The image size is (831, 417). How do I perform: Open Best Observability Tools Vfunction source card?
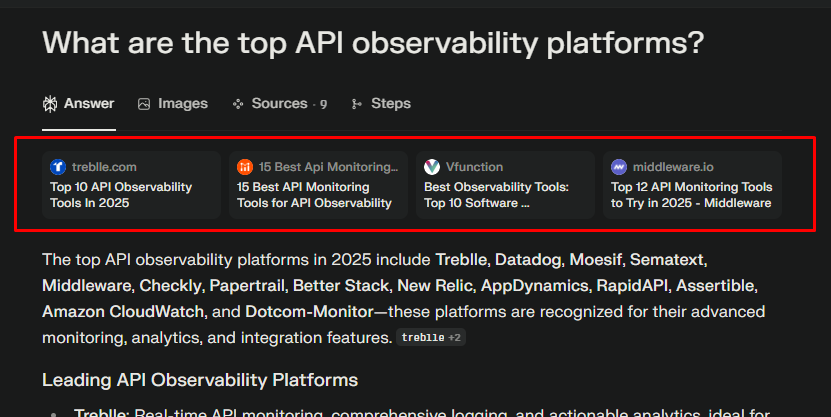point(506,185)
